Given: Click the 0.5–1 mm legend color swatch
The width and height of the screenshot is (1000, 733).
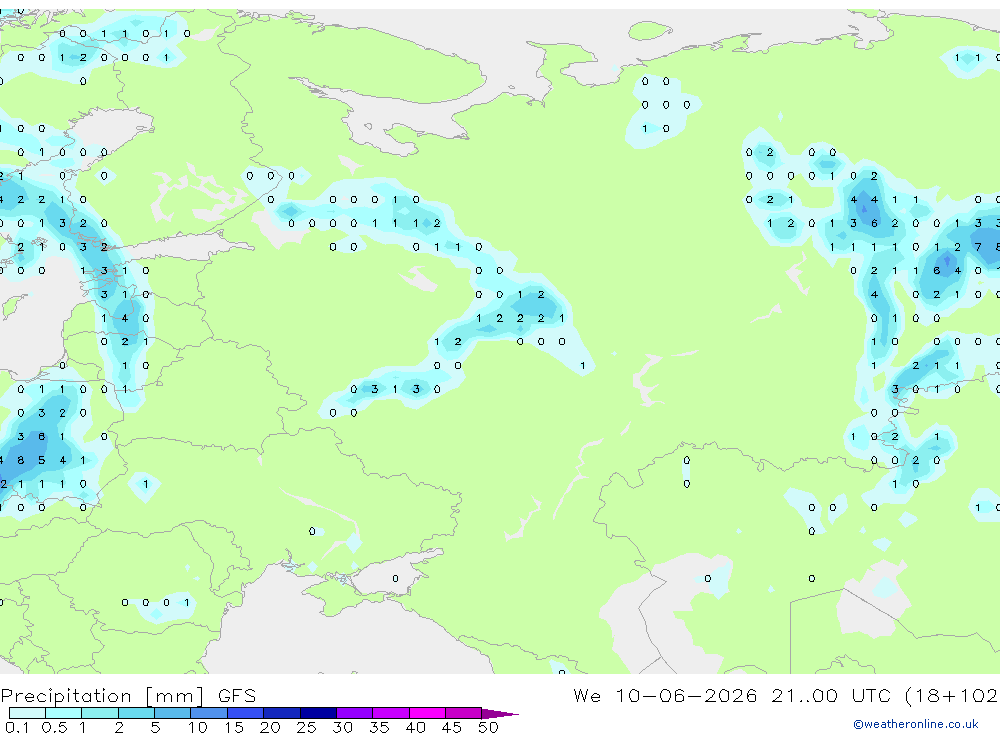Looking at the screenshot, I should pyautogui.click(x=64, y=713).
